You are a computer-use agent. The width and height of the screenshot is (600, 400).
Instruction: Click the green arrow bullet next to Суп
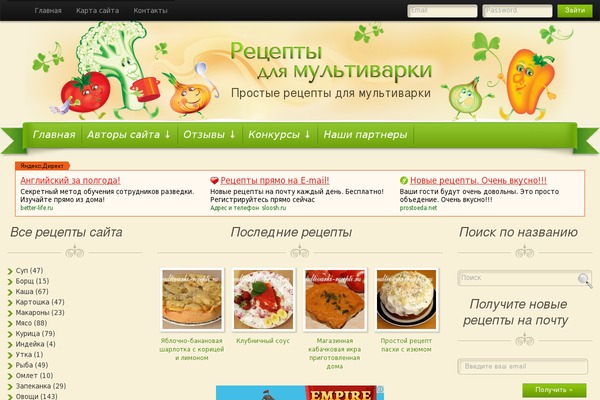click(10, 271)
